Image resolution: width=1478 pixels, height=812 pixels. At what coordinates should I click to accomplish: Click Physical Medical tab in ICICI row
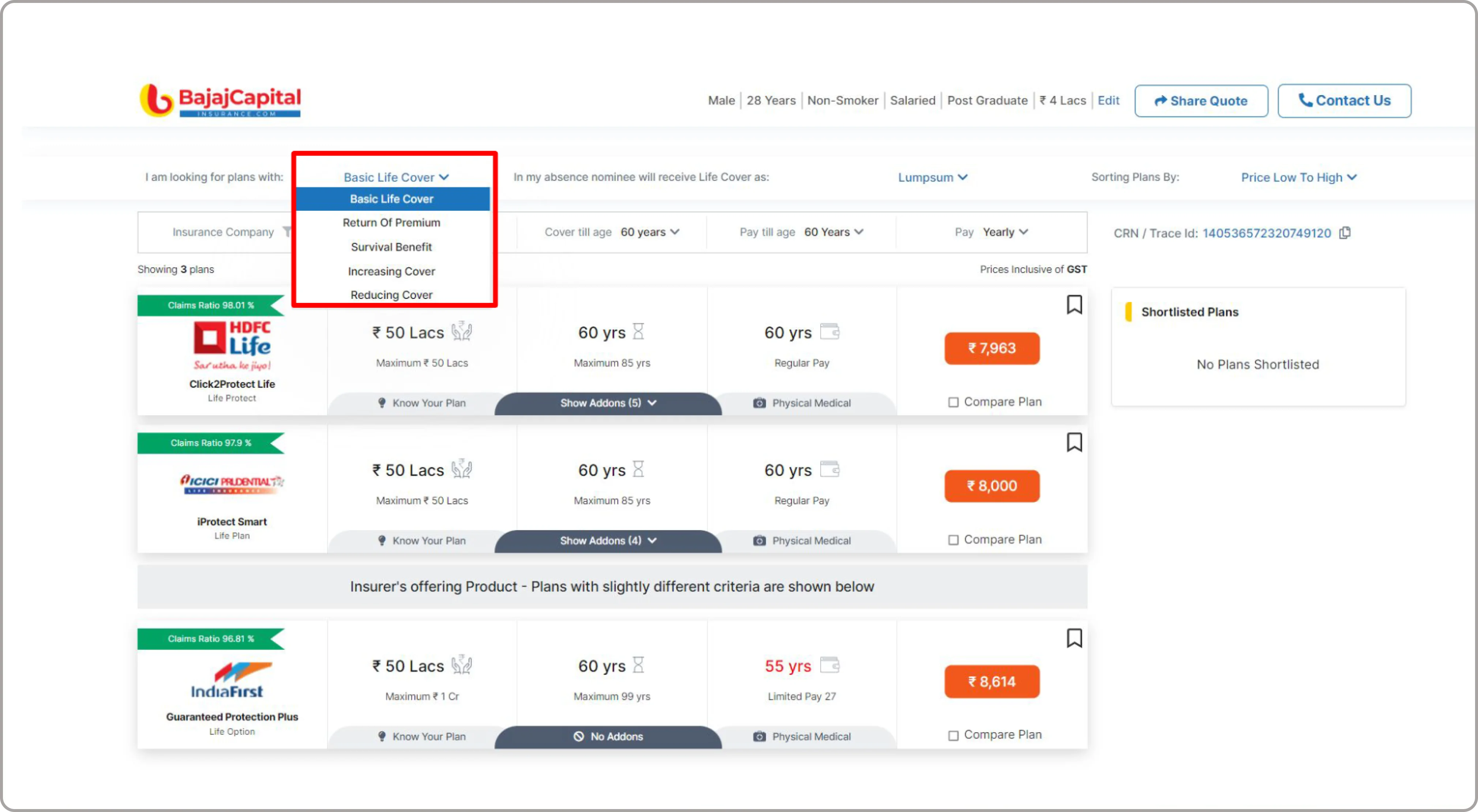pyautogui.click(x=802, y=541)
